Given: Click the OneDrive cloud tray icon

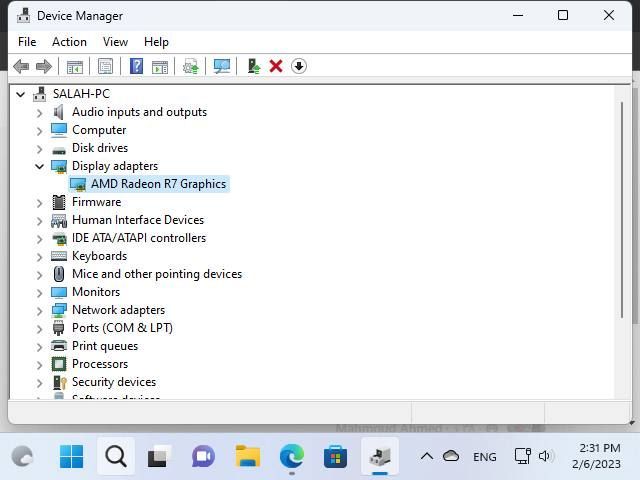Looking at the screenshot, I should point(451,456).
